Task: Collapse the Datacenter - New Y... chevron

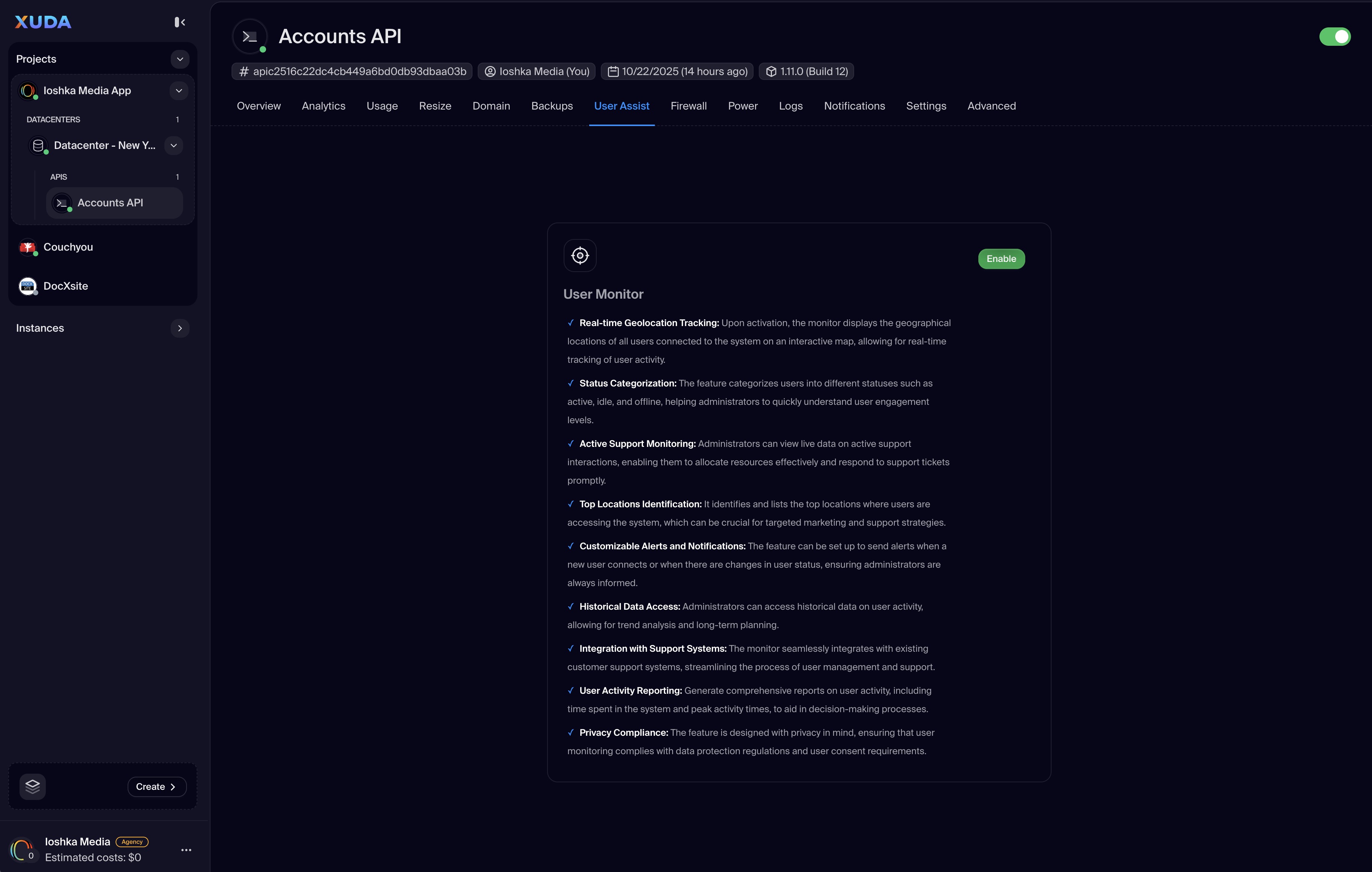Action: [x=174, y=146]
